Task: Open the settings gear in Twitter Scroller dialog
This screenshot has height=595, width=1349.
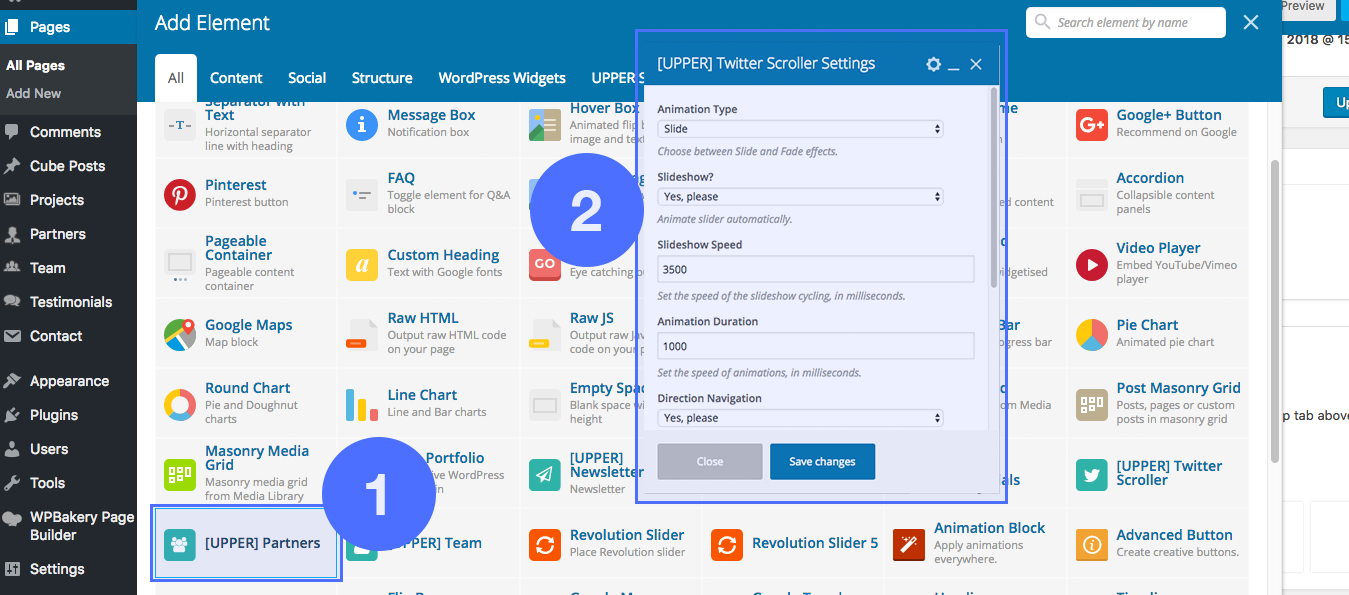Action: tap(933, 64)
